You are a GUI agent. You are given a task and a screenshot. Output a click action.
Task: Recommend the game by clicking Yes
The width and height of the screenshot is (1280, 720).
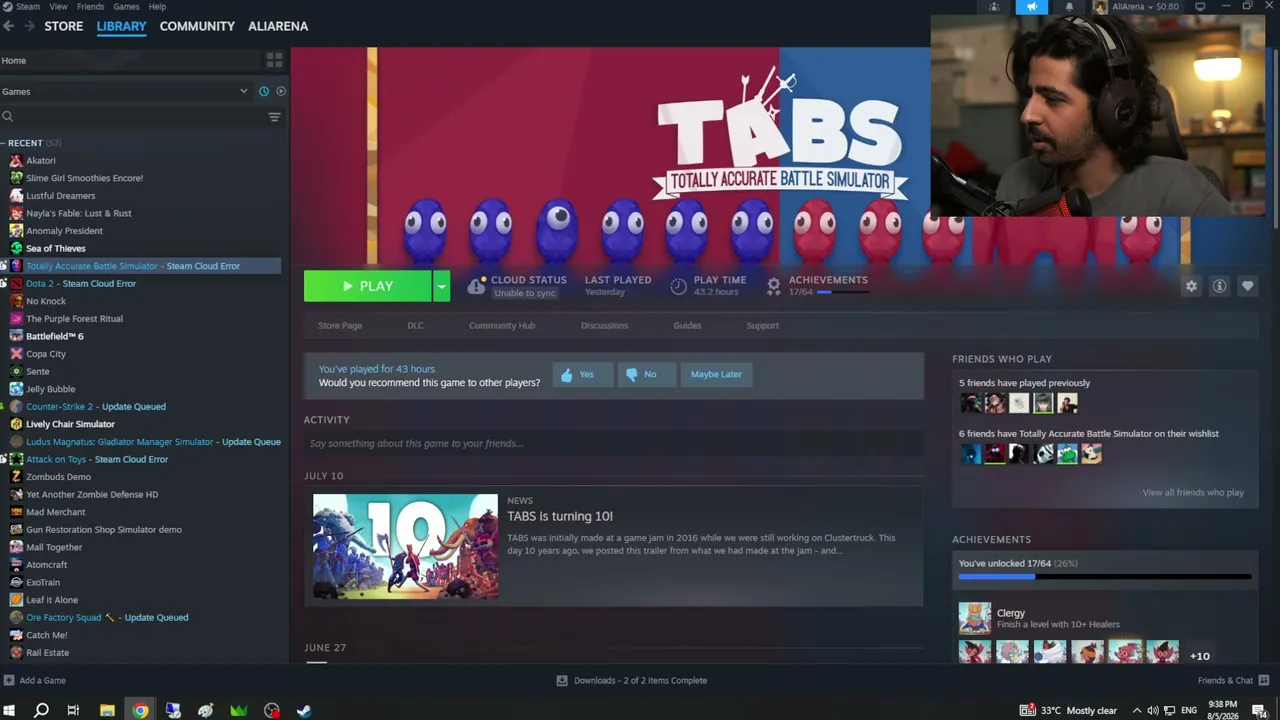point(582,374)
